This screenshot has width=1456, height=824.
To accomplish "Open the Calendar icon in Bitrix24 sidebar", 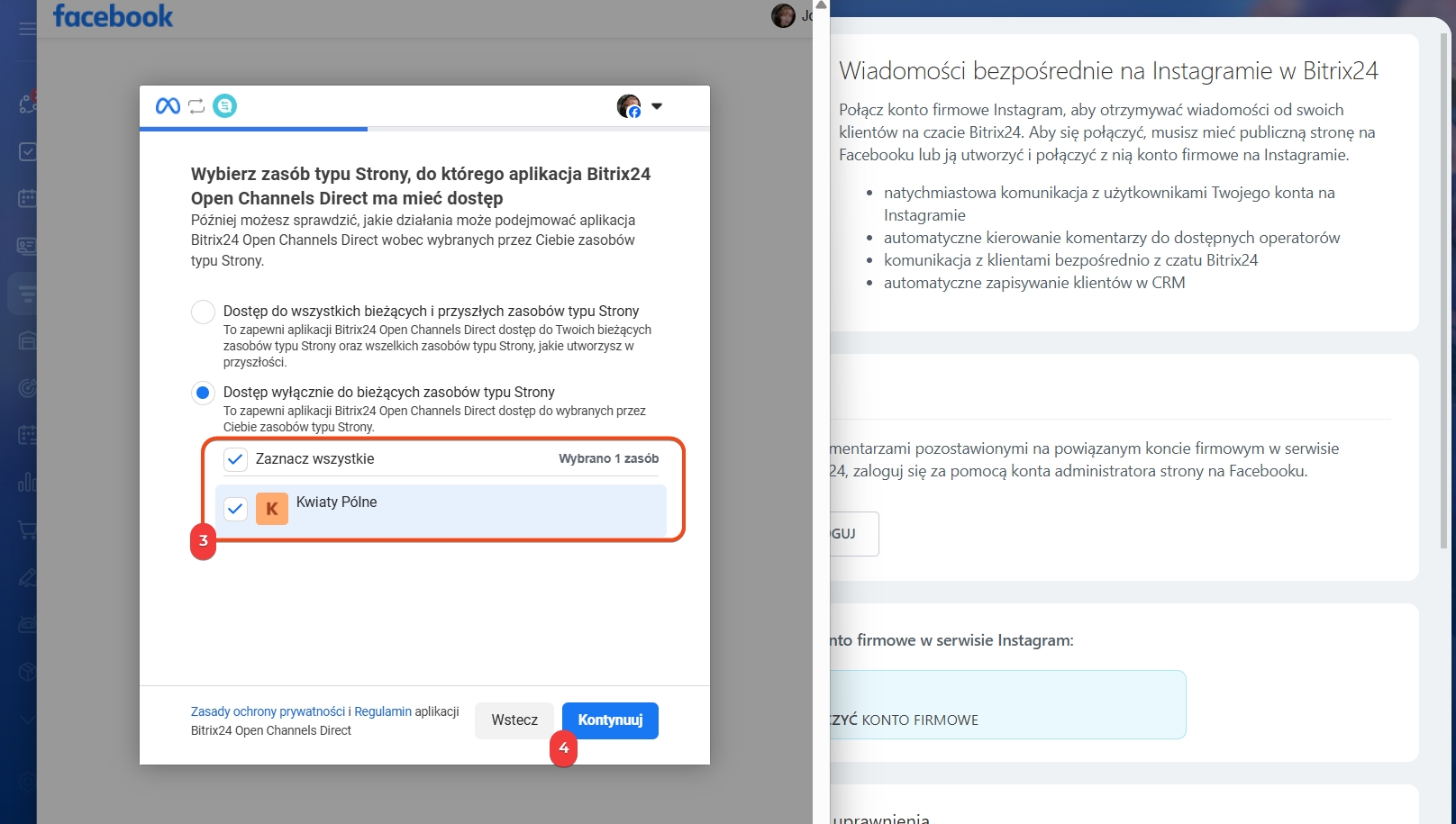I will (27, 198).
